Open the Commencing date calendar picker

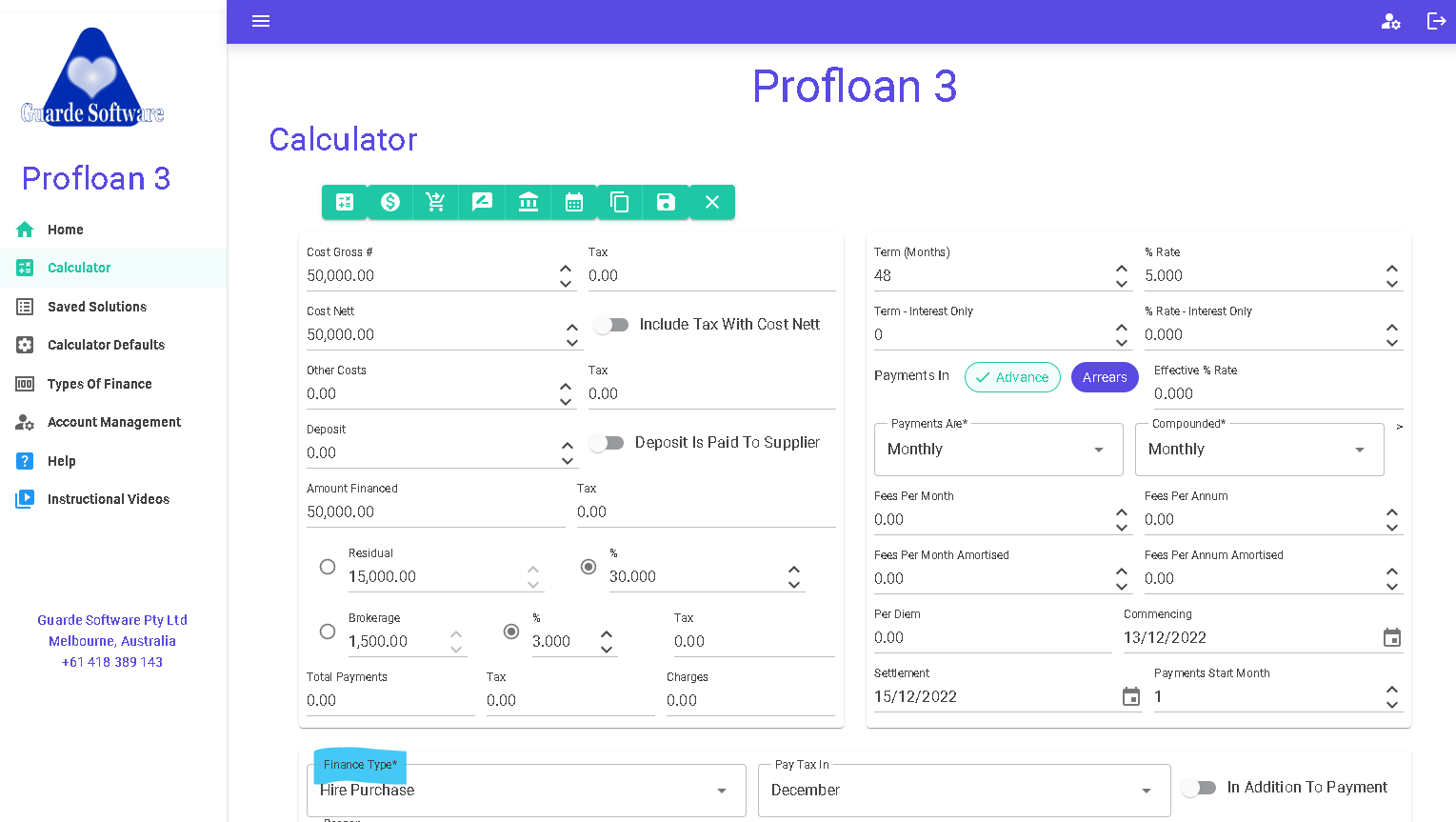click(x=1392, y=637)
